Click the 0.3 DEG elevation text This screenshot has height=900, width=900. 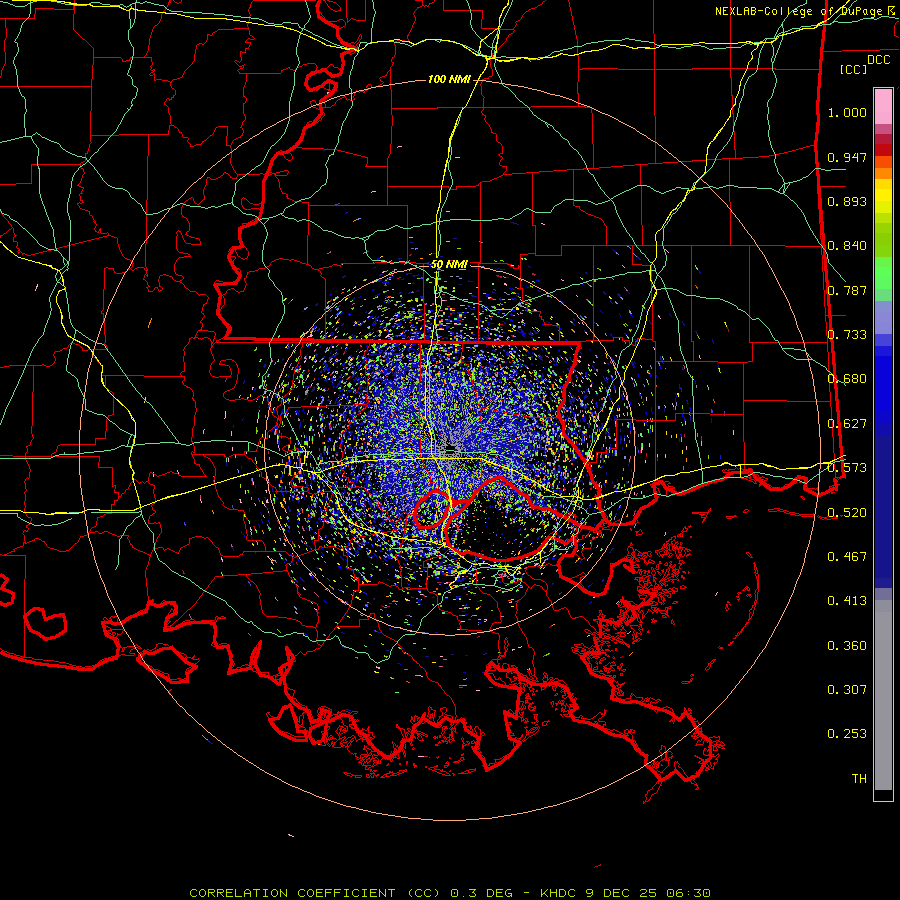[482, 893]
